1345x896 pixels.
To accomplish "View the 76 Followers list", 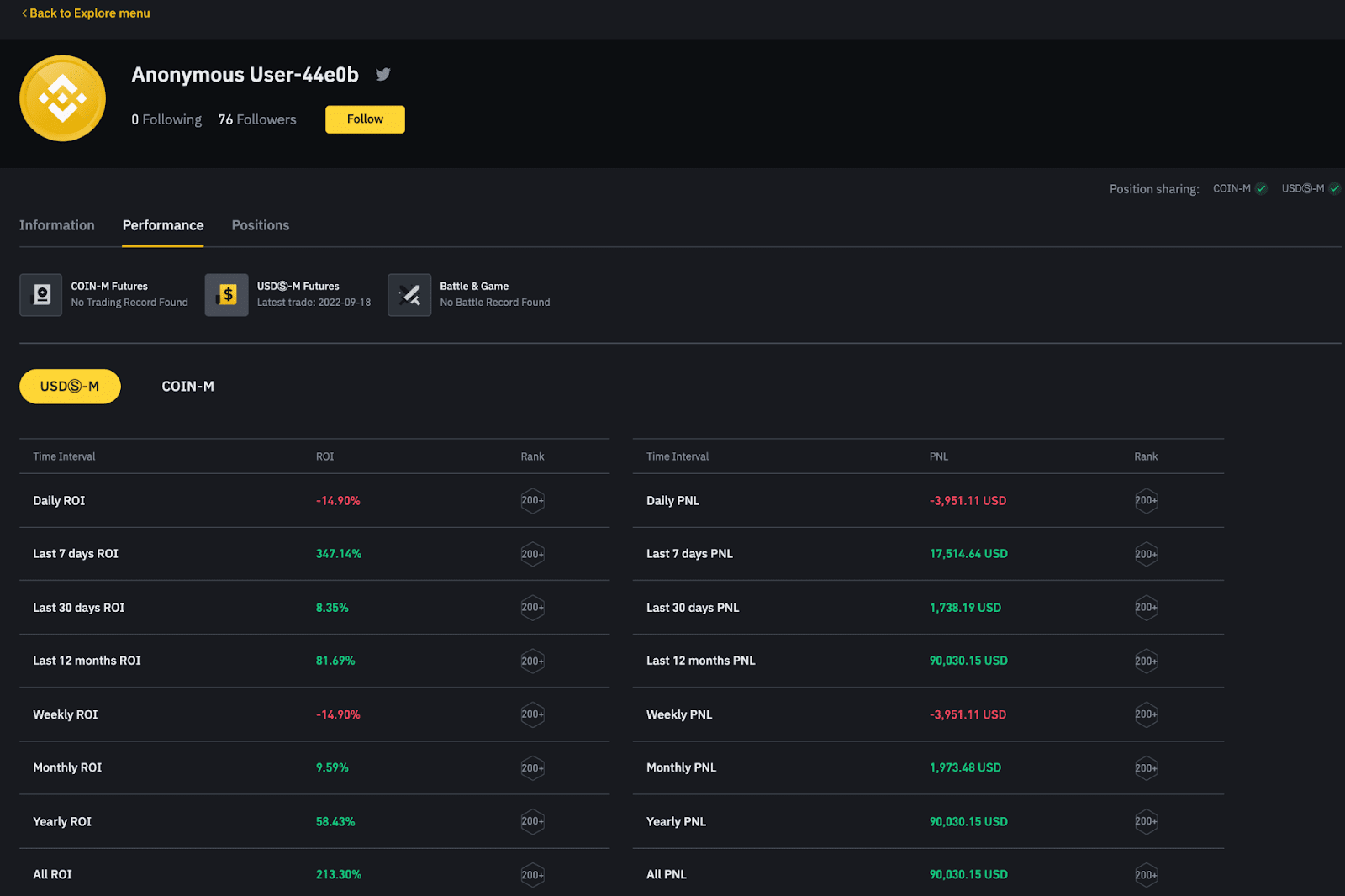I will (257, 119).
